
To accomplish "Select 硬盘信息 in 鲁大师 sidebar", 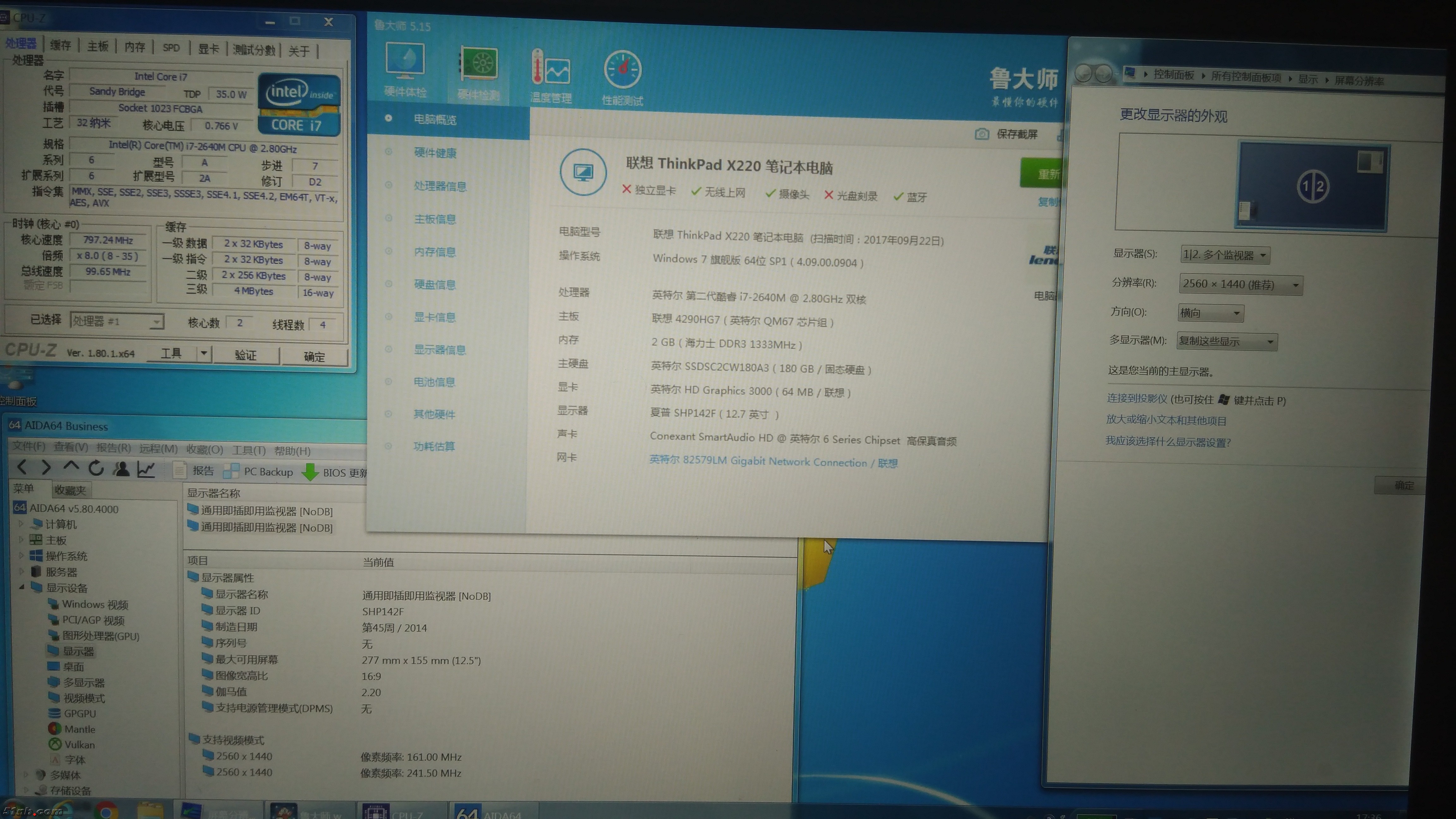I will tap(435, 284).
